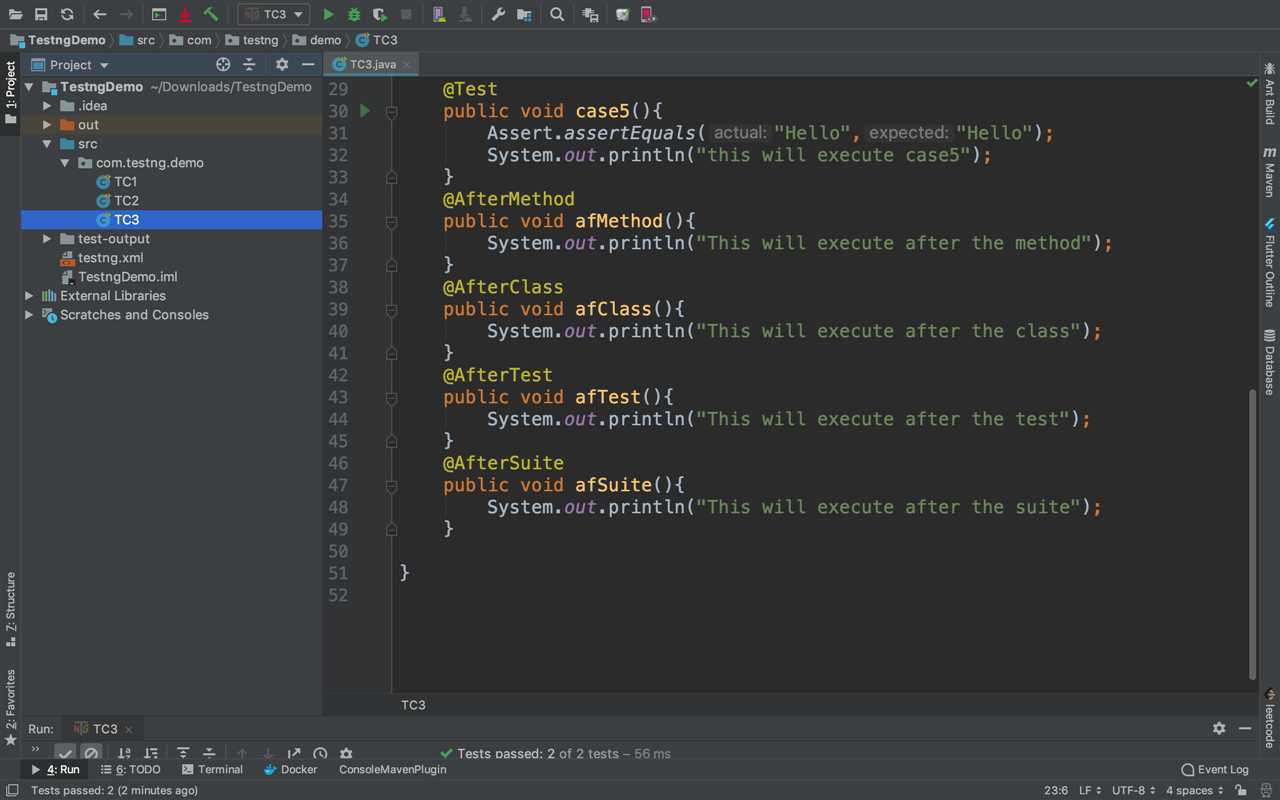The height and width of the screenshot is (800, 1280).
Task: Select the TC3.java editor tab
Action: (x=372, y=64)
